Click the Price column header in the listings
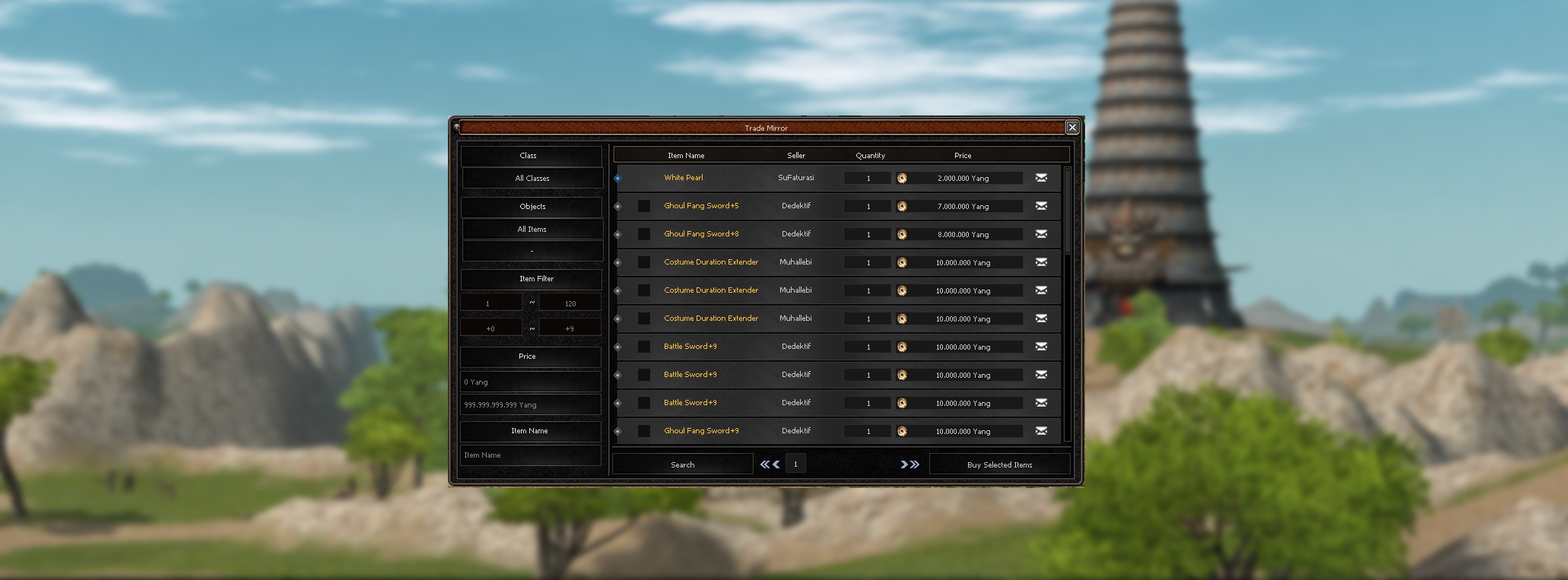1568x580 pixels. pyautogui.click(x=963, y=155)
